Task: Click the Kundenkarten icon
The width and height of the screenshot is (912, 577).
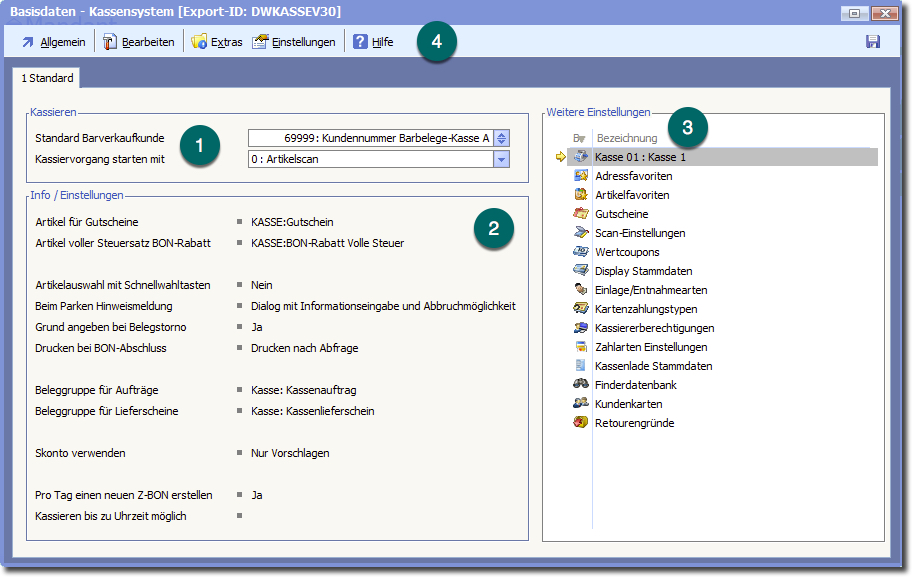Action: click(580, 404)
